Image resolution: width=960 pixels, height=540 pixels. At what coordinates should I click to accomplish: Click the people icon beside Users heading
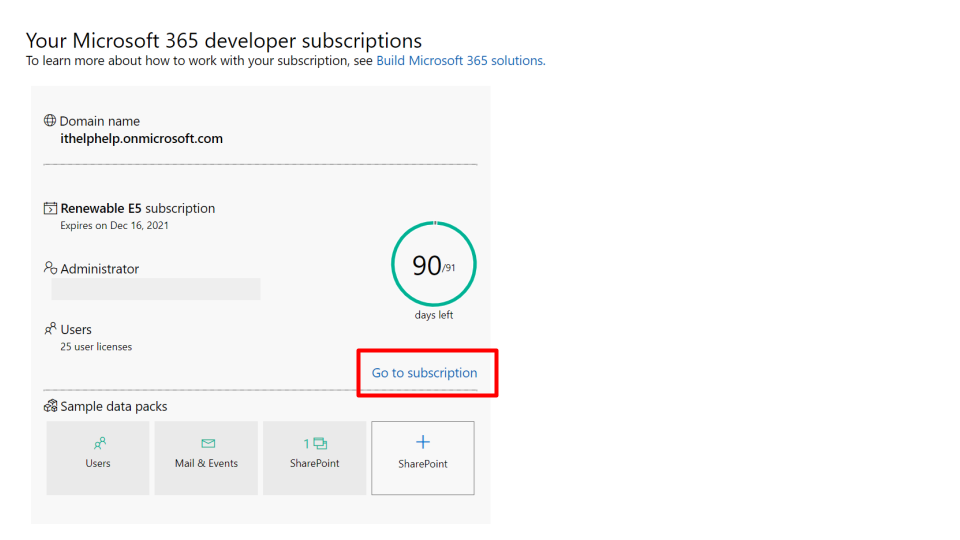coord(50,329)
